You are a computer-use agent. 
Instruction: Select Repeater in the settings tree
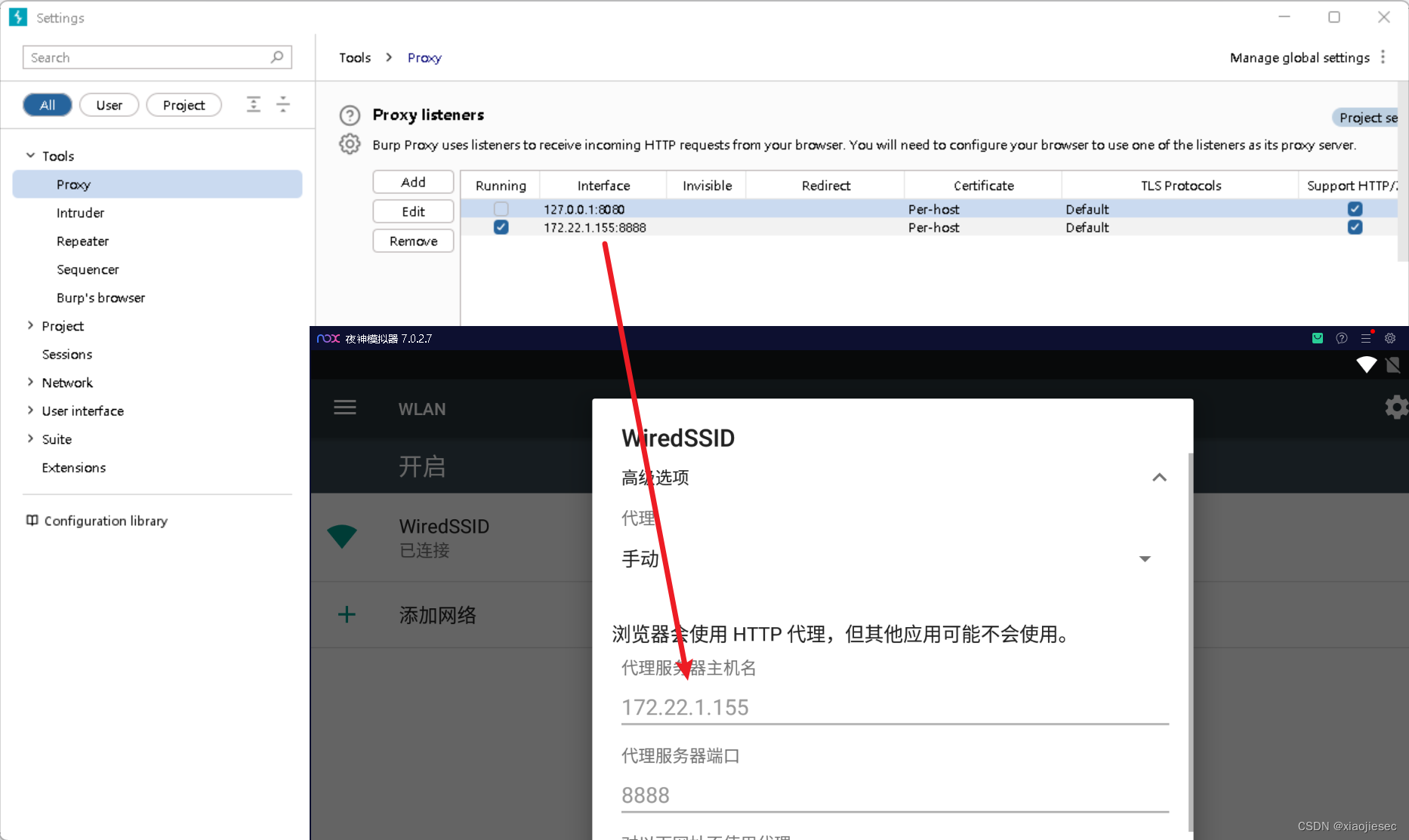tap(82, 241)
